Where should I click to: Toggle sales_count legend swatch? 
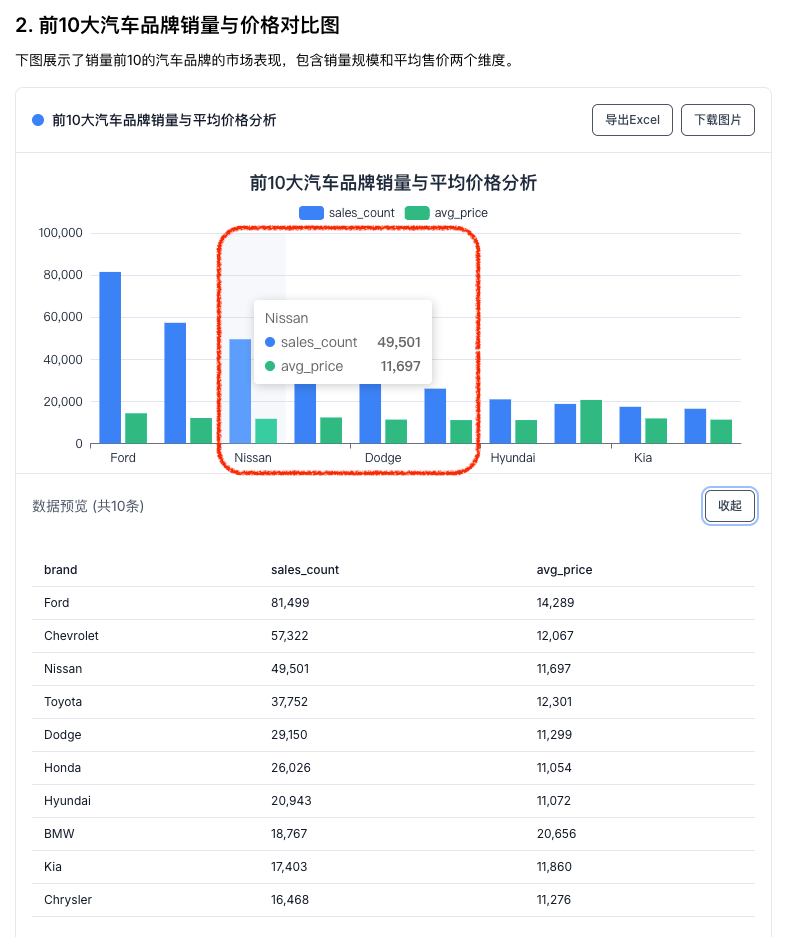[x=311, y=213]
